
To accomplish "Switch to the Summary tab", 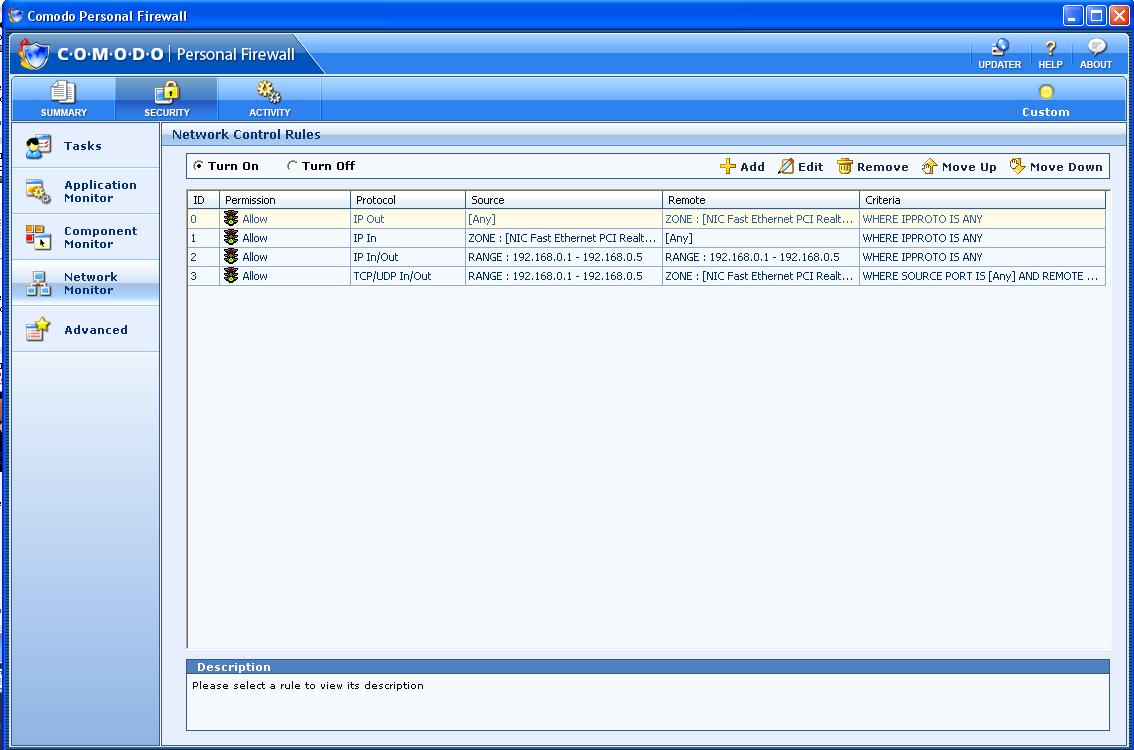I will [x=64, y=99].
